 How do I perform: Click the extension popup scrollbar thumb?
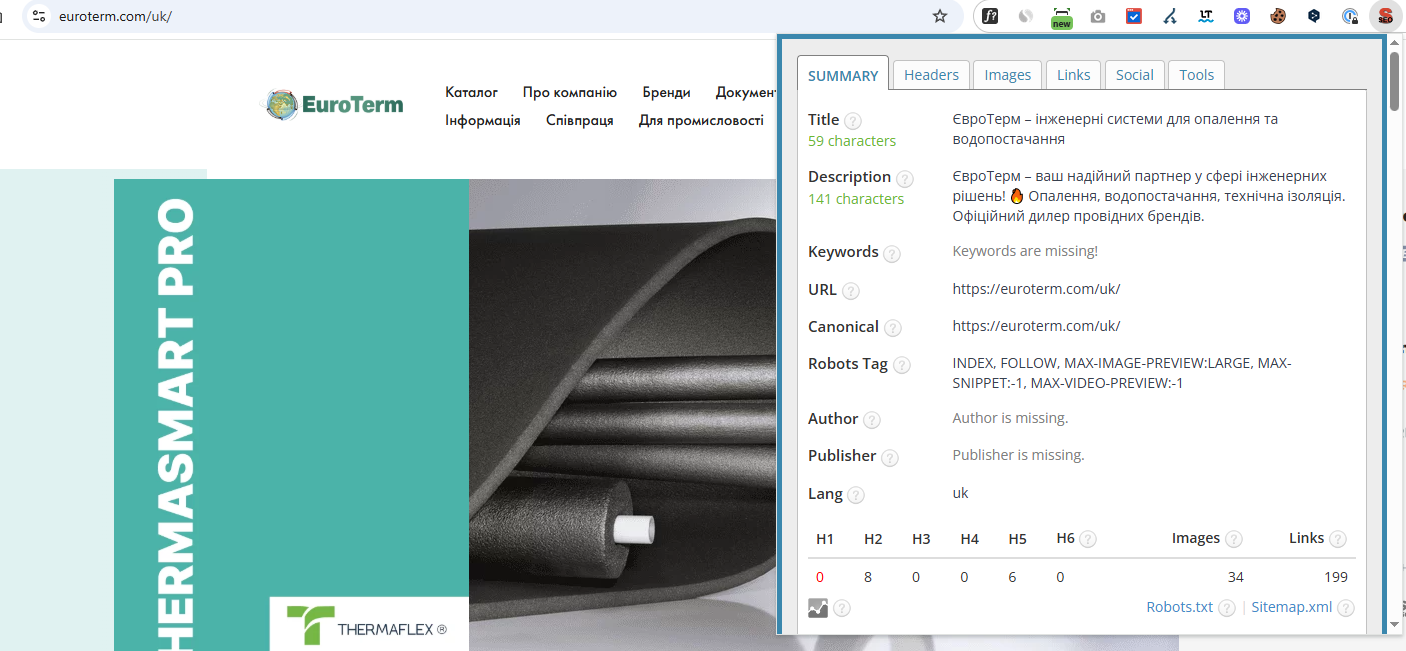click(x=1394, y=80)
